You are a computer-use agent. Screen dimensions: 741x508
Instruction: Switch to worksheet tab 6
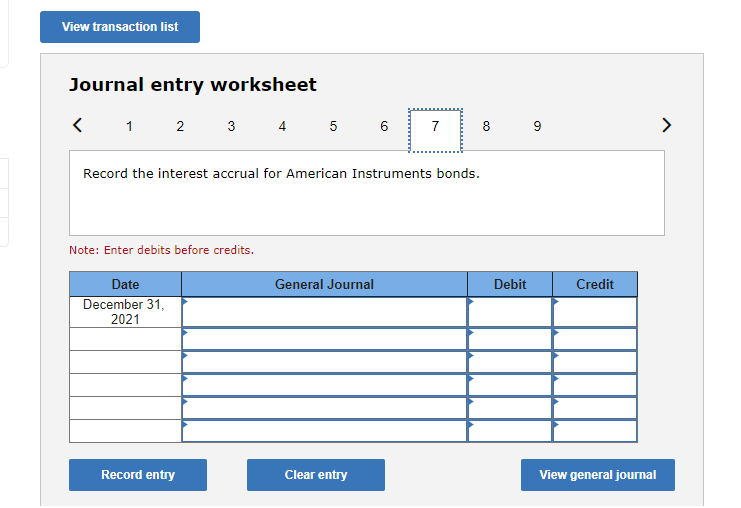[384, 126]
